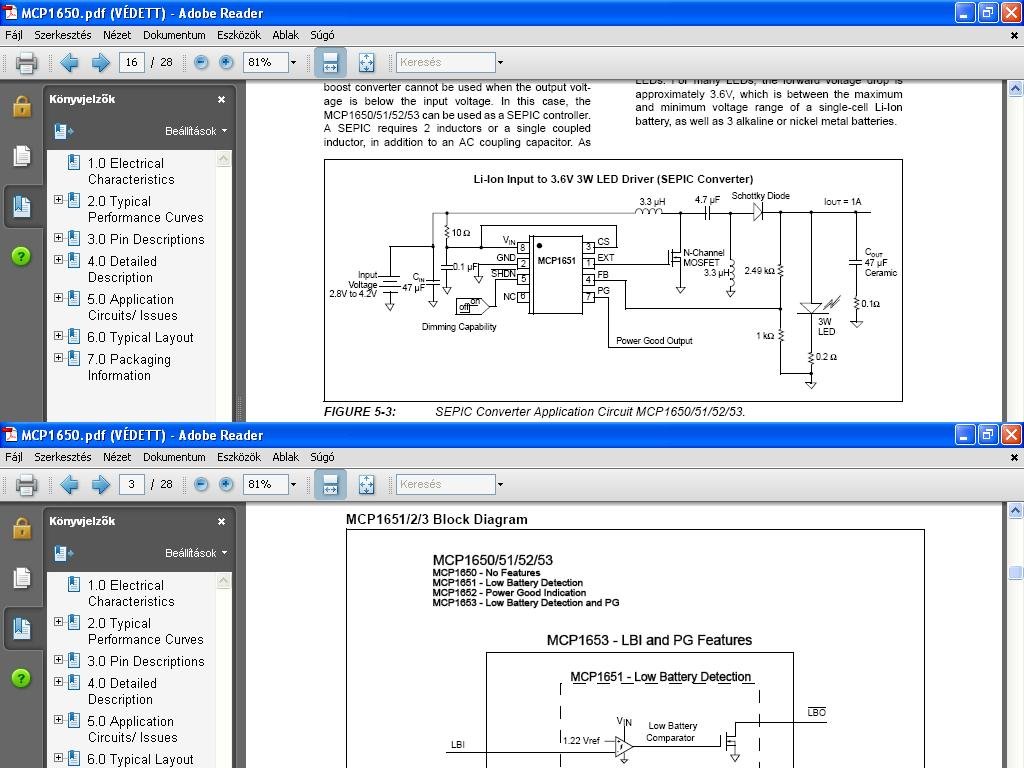Close Könyvjelzők panel in bottom window

click(221, 521)
